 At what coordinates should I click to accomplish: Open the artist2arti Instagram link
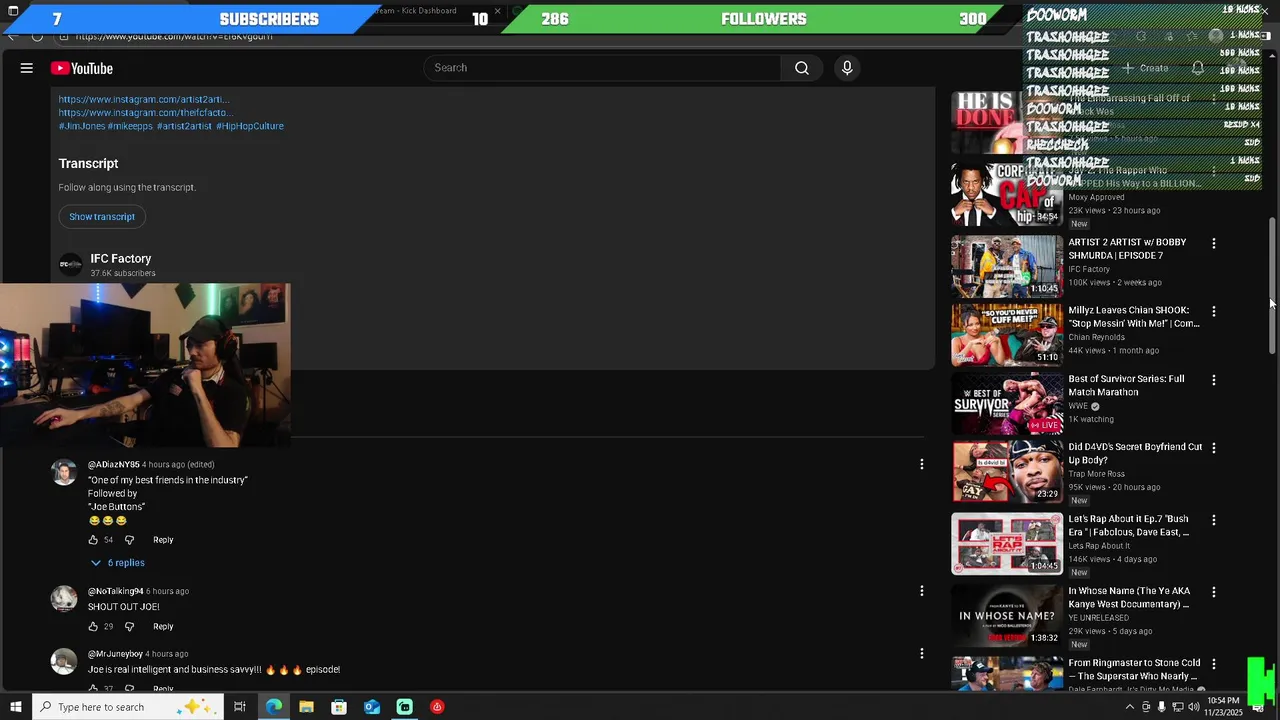coord(144,99)
